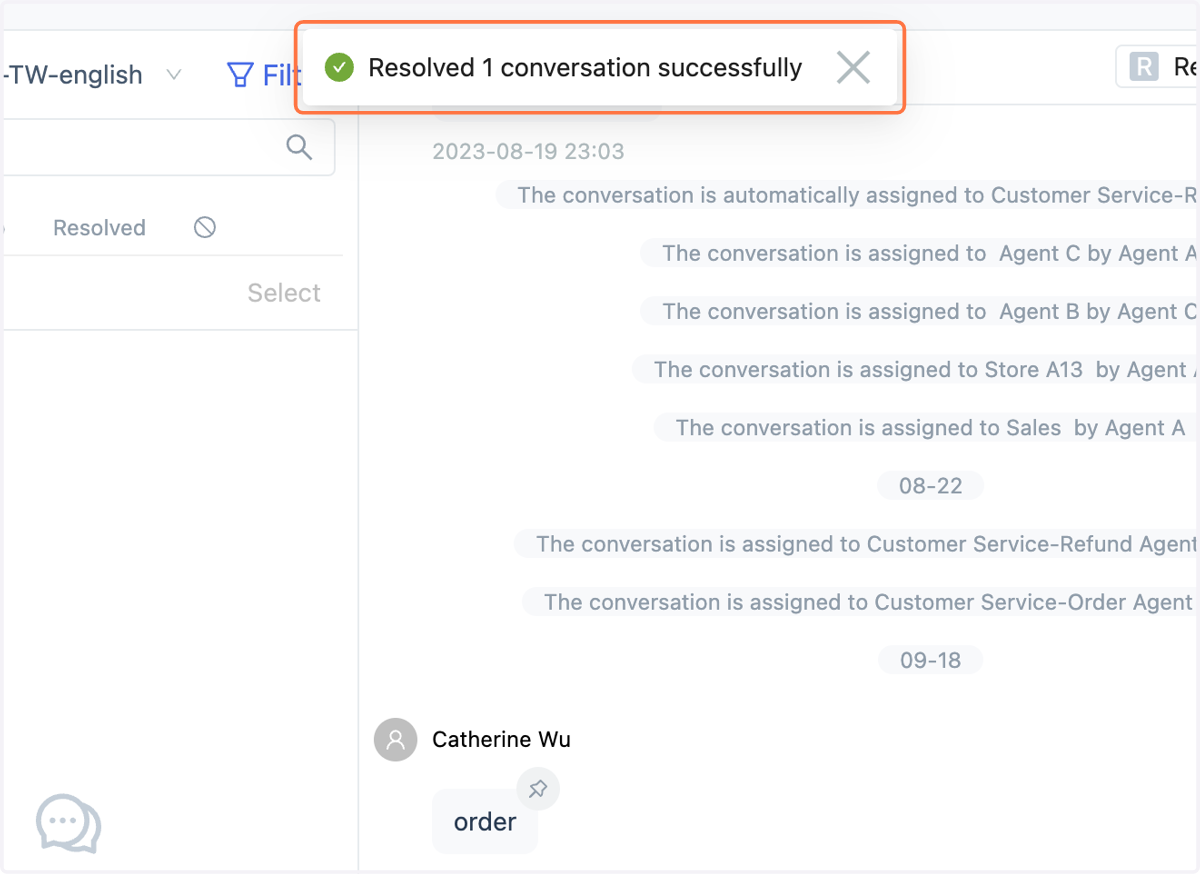Switch to the Resolved tab
Image resolution: width=1200 pixels, height=874 pixels.
click(x=99, y=228)
